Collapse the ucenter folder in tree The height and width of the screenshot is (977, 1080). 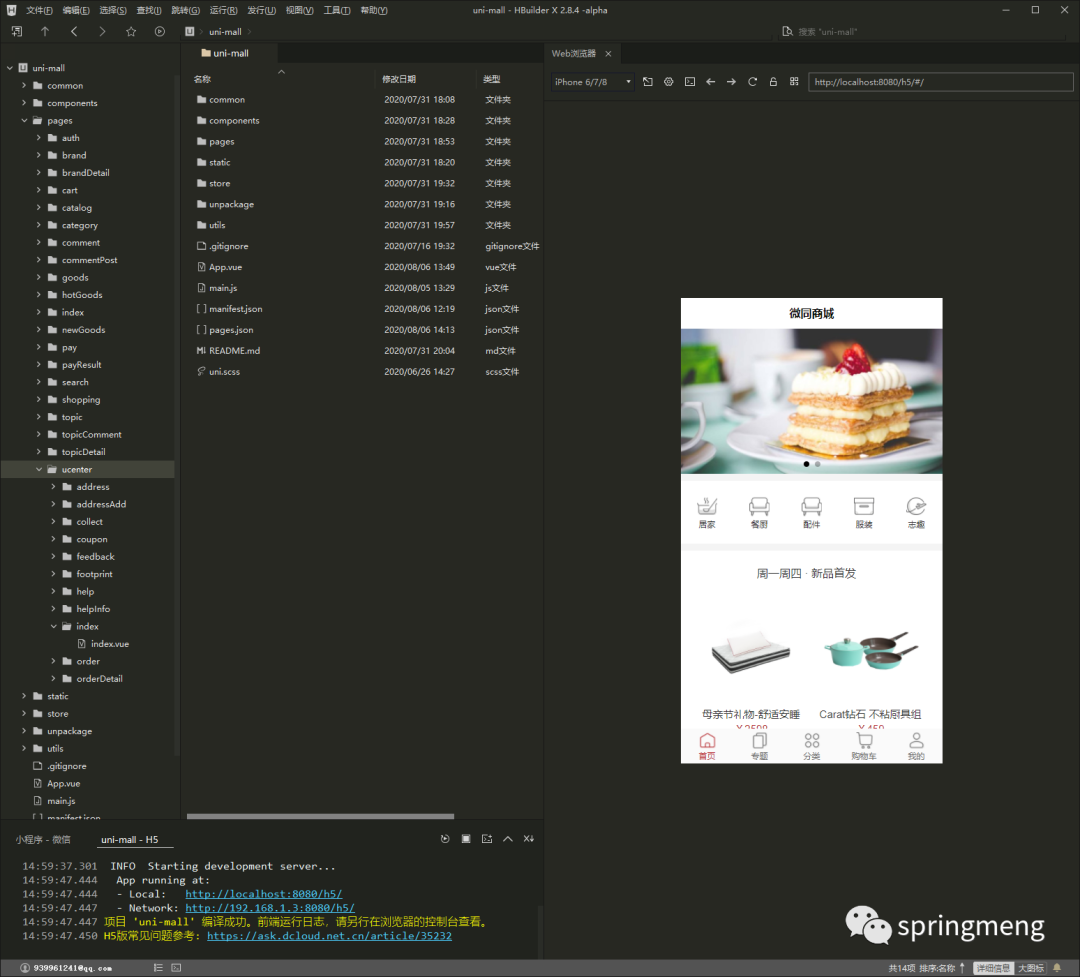coord(39,469)
